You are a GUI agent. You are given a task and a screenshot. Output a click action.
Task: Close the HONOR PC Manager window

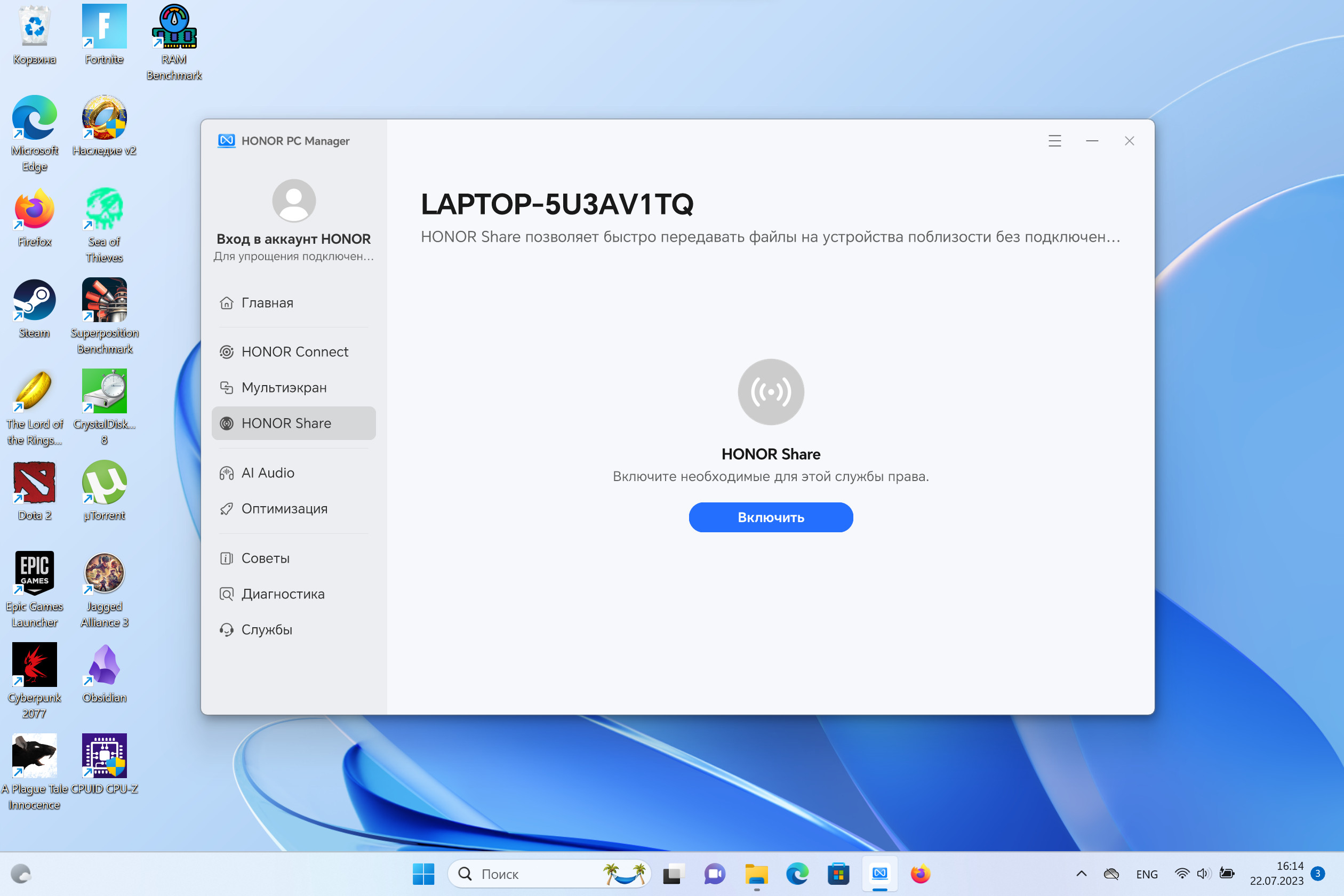coord(1129,141)
